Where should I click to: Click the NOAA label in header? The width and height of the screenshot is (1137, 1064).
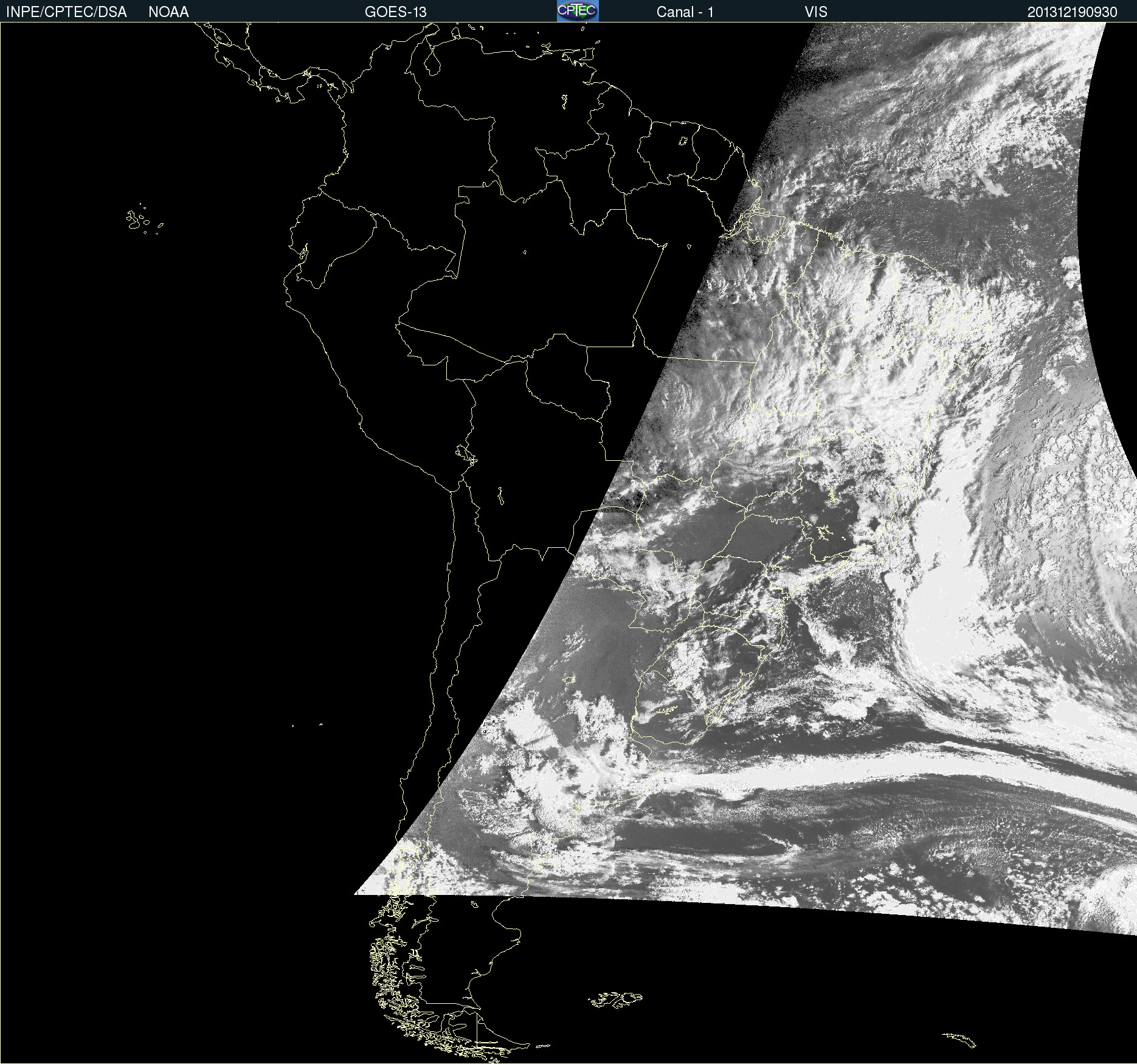[x=168, y=12]
